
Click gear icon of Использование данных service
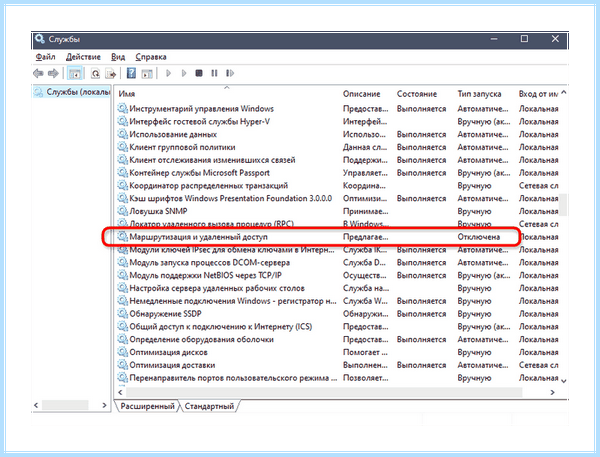click(x=122, y=134)
